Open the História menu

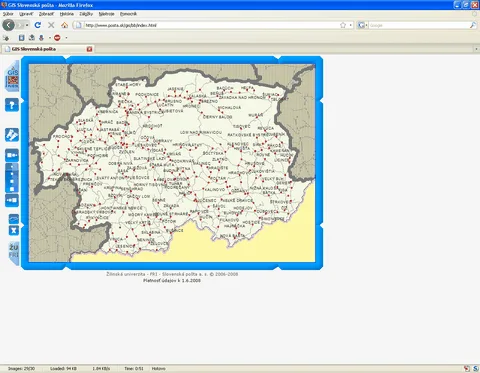67,14
